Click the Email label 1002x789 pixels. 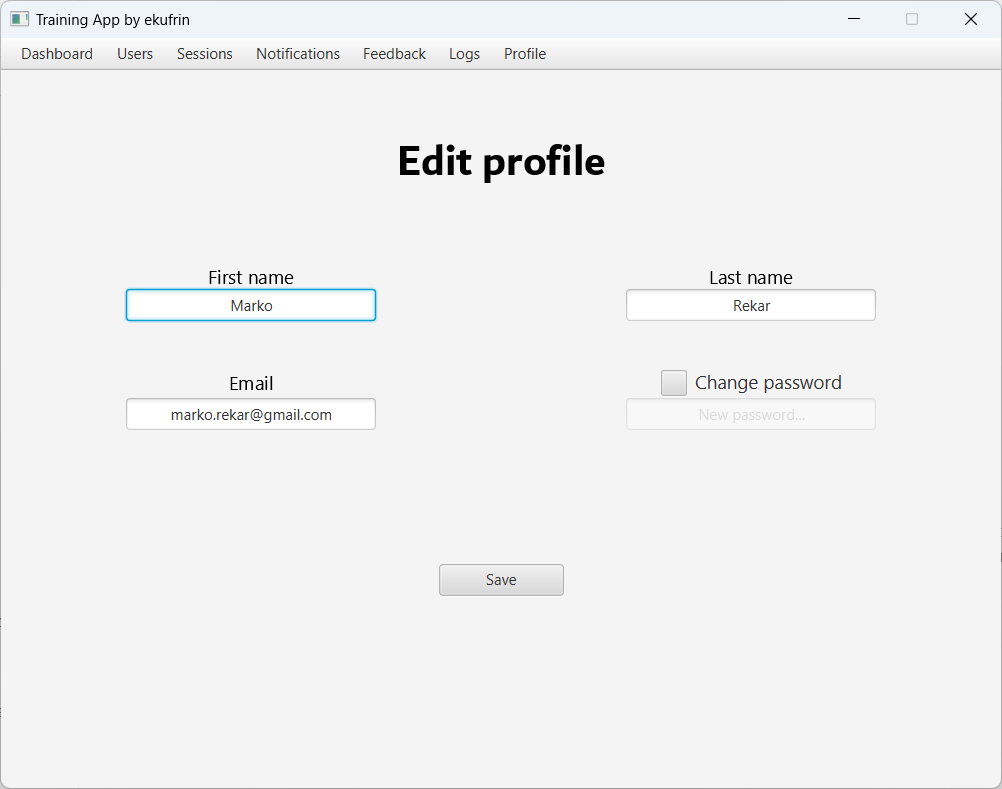(x=251, y=383)
